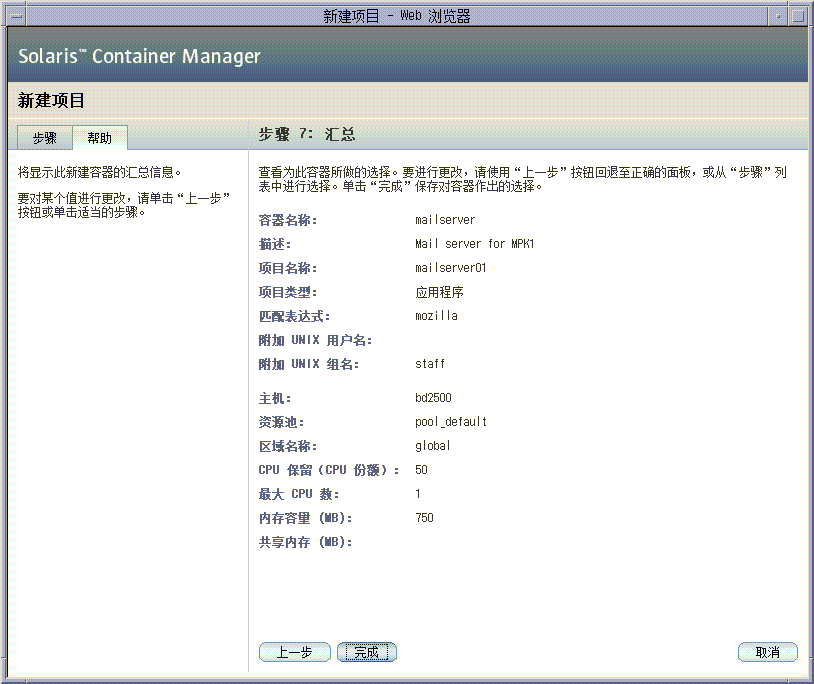This screenshot has width=814, height=684.
Task: Cancel the wizard with 取消
Action: click(x=767, y=652)
